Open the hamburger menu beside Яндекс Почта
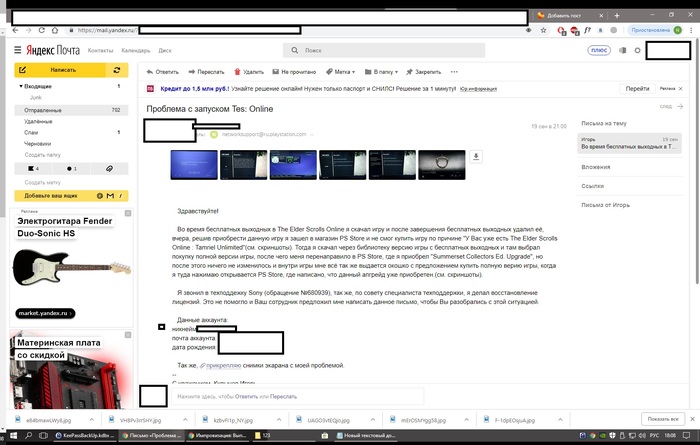The width and height of the screenshot is (700, 445). [x=17, y=50]
